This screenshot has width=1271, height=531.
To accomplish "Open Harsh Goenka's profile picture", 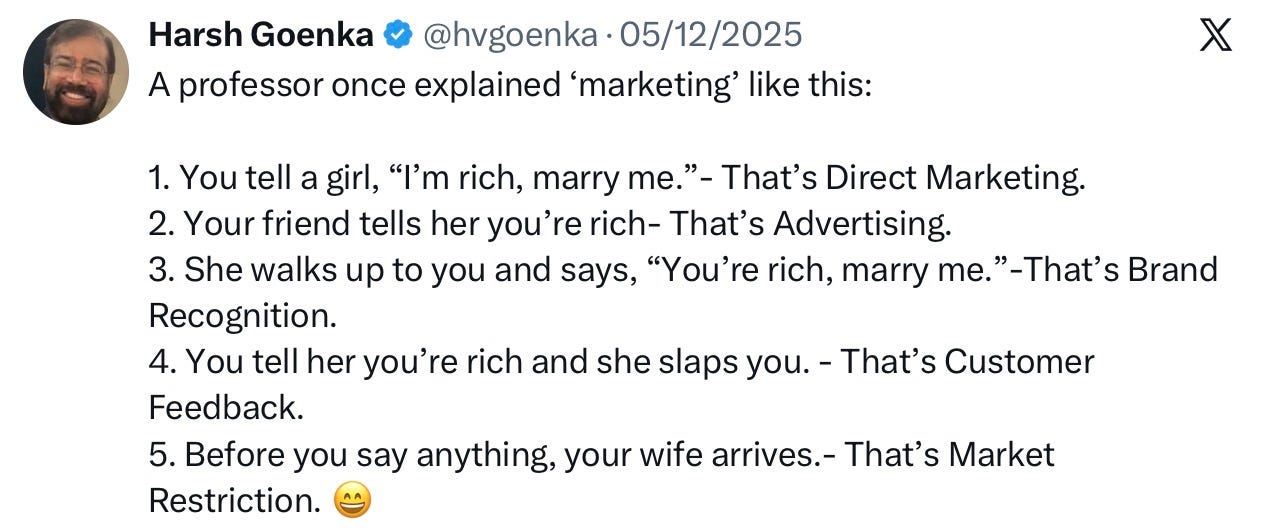I will pos(75,72).
